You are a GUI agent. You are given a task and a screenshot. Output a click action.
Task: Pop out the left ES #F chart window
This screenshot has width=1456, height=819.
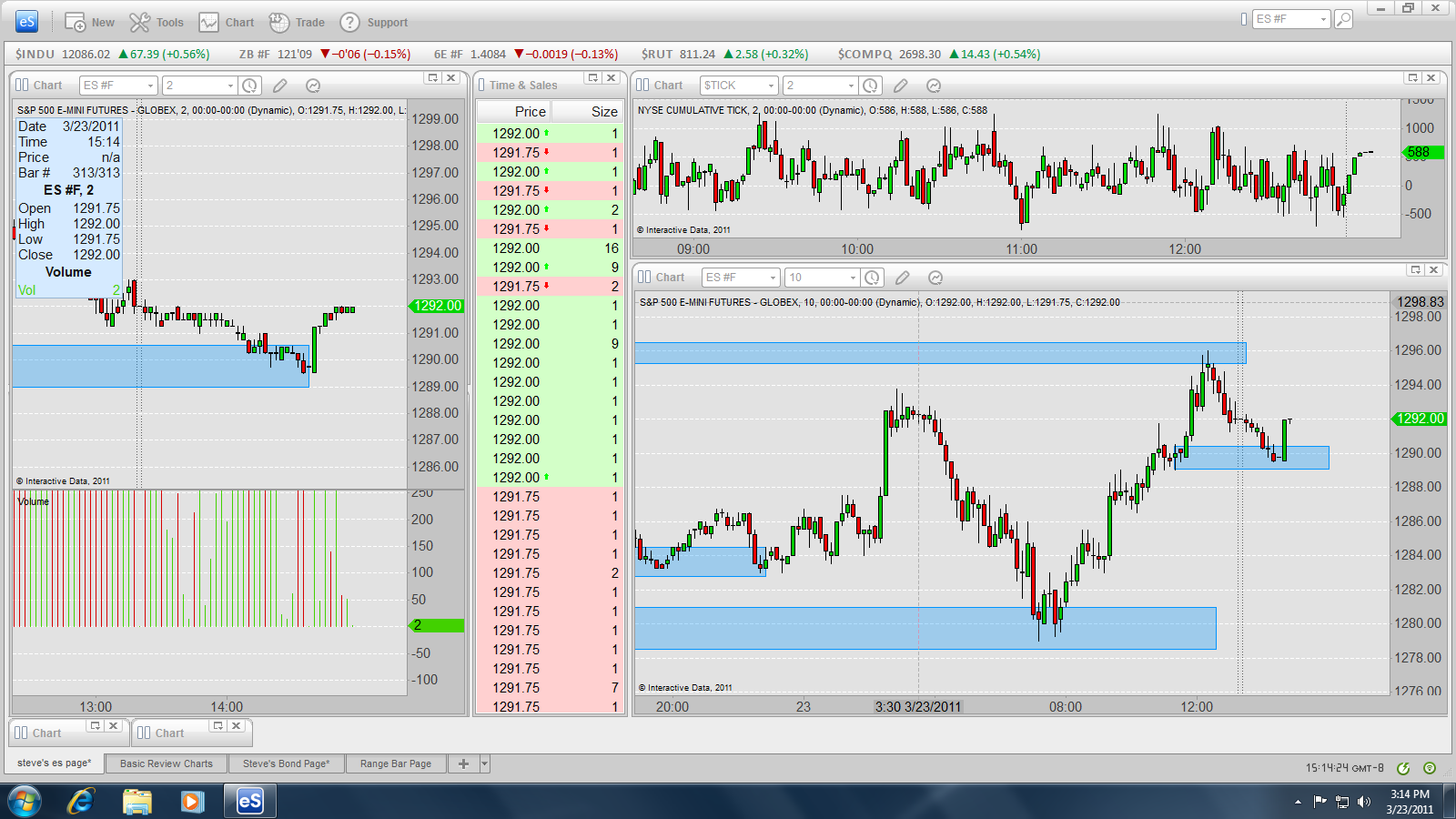(433, 78)
